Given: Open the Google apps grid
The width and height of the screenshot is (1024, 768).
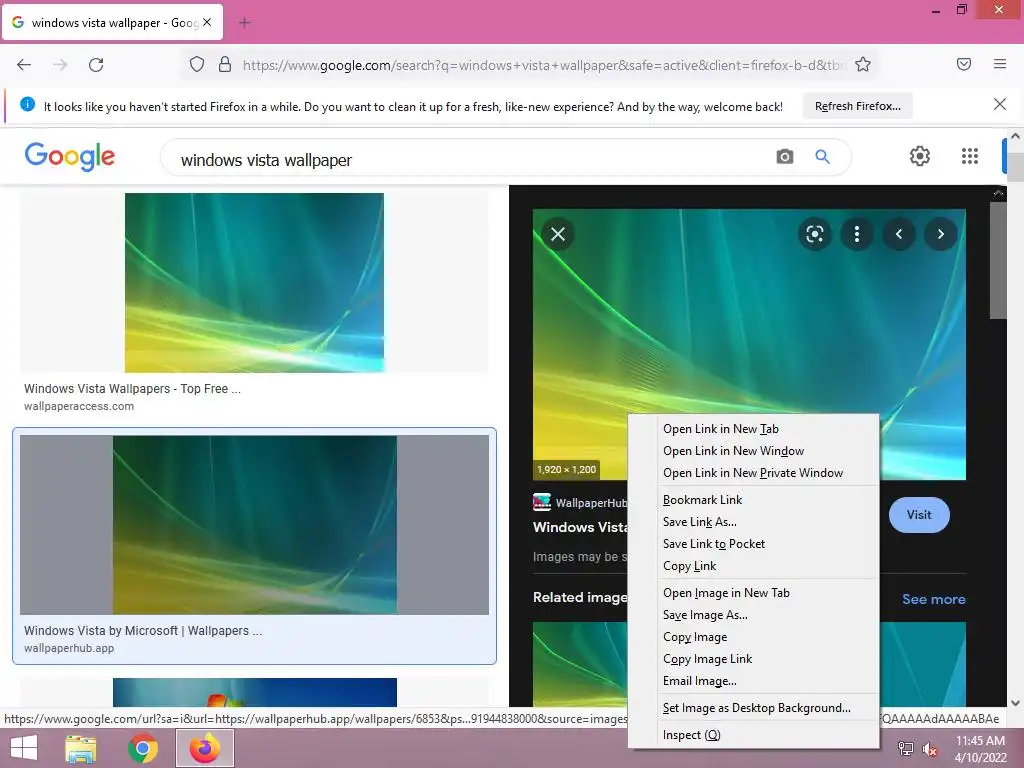Looking at the screenshot, I should pyautogui.click(x=970, y=156).
